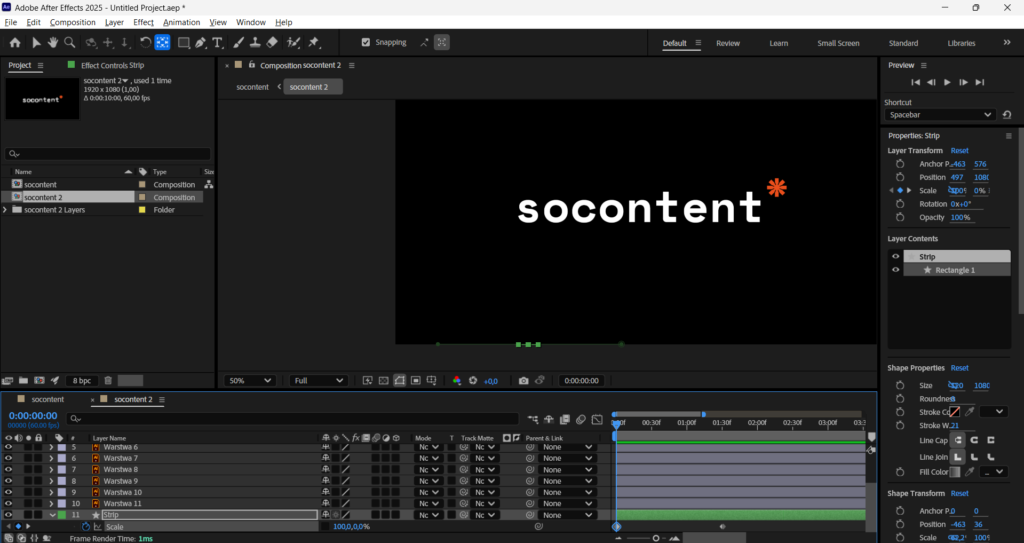Open the Spacebar shortcut dropdown

click(x=940, y=115)
